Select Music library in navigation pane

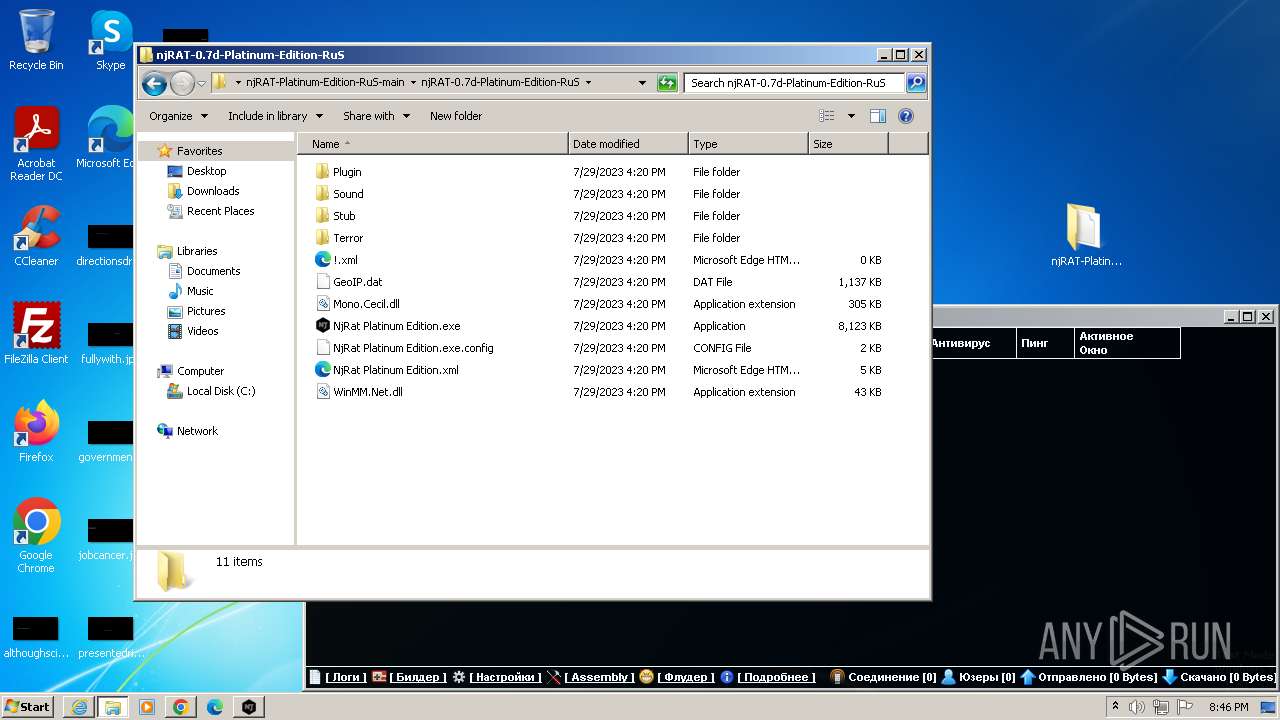pyautogui.click(x=200, y=291)
